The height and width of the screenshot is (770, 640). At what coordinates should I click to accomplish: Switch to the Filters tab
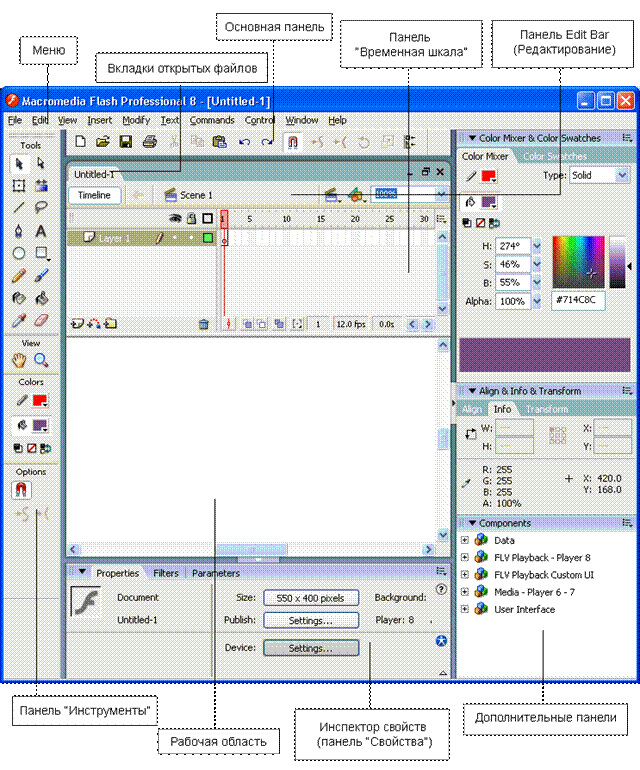[166, 573]
